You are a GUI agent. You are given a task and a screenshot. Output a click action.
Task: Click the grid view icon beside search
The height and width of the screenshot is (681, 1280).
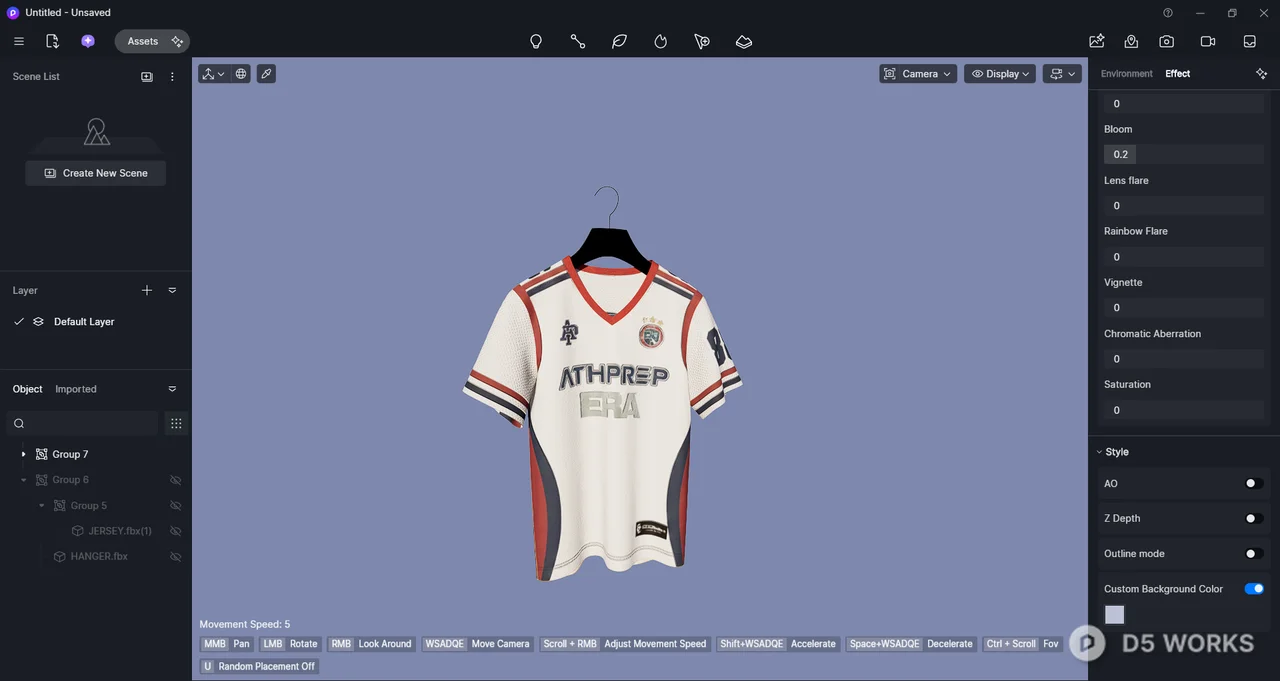click(x=176, y=423)
